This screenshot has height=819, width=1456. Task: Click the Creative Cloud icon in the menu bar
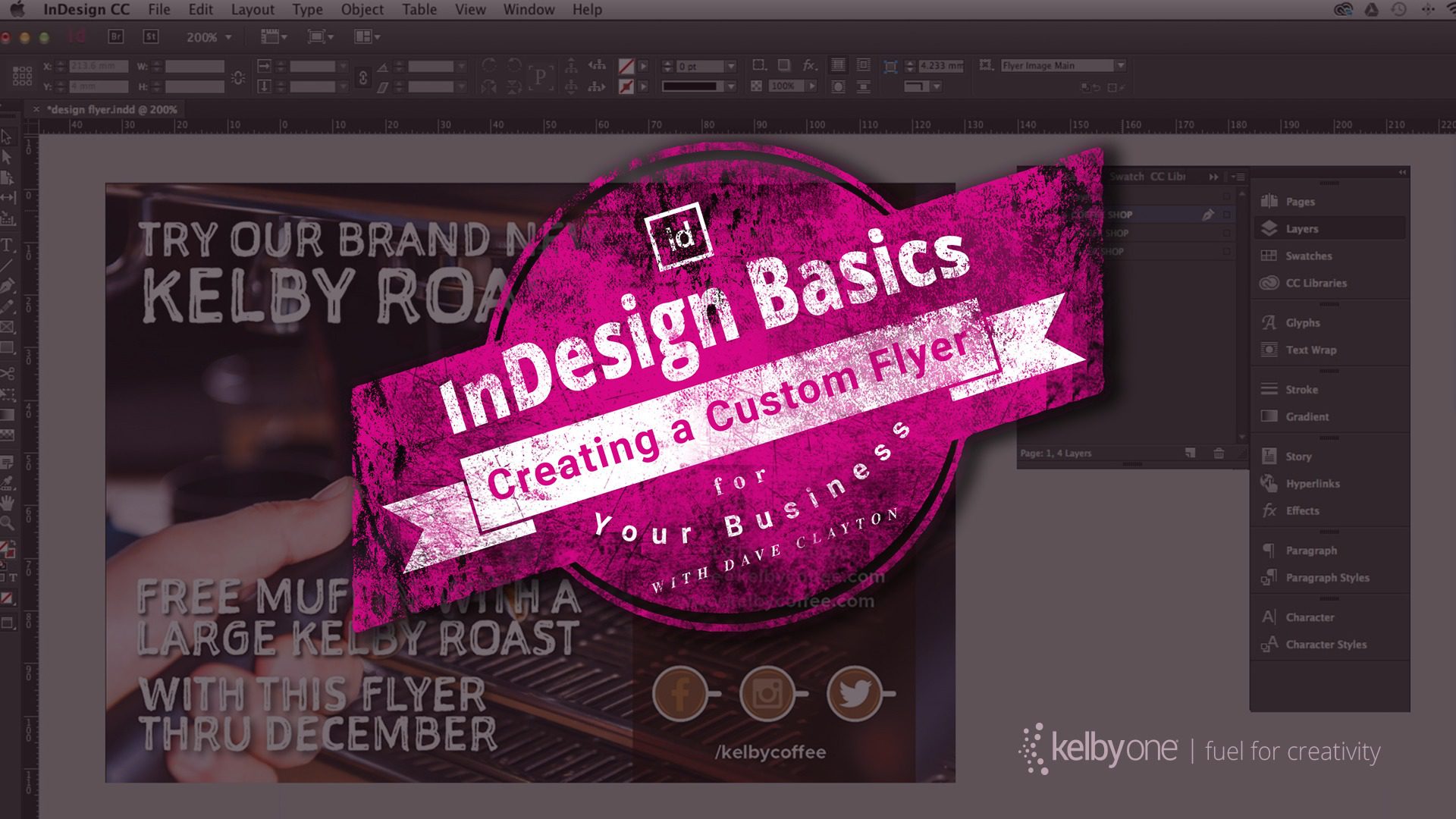1343,10
